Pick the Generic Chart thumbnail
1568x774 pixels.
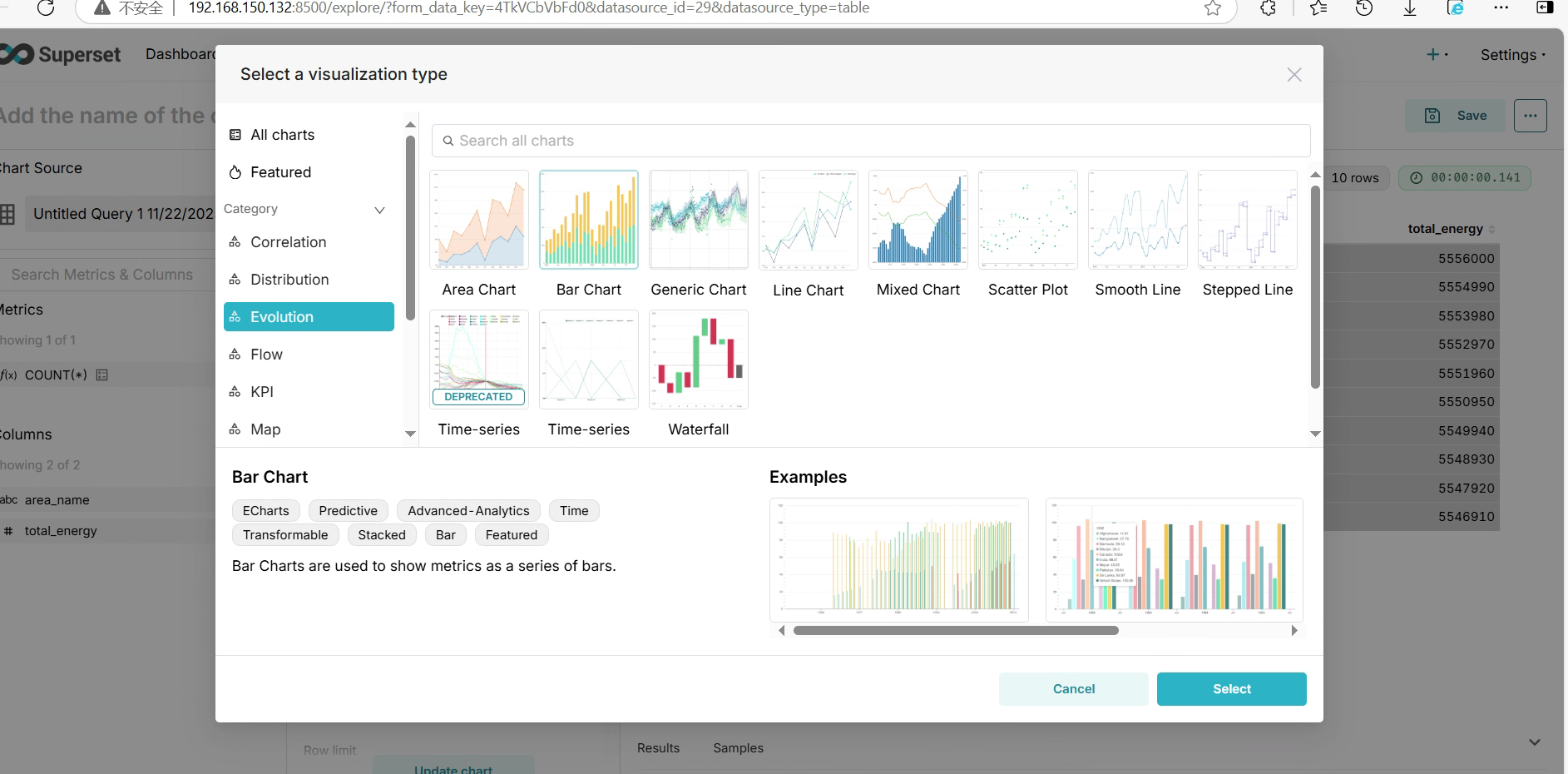pyautogui.click(x=699, y=220)
